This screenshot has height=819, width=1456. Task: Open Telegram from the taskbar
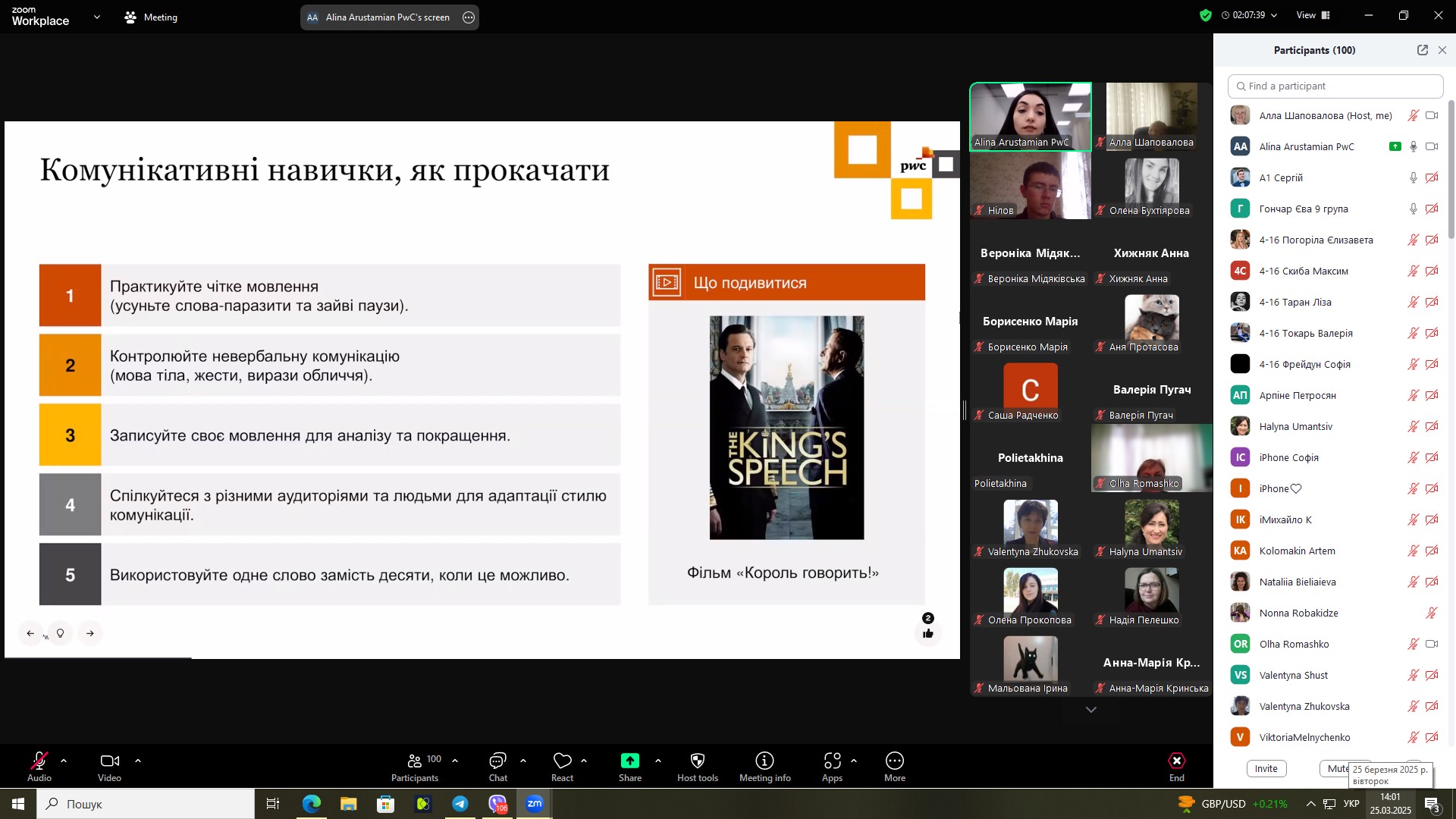460,804
